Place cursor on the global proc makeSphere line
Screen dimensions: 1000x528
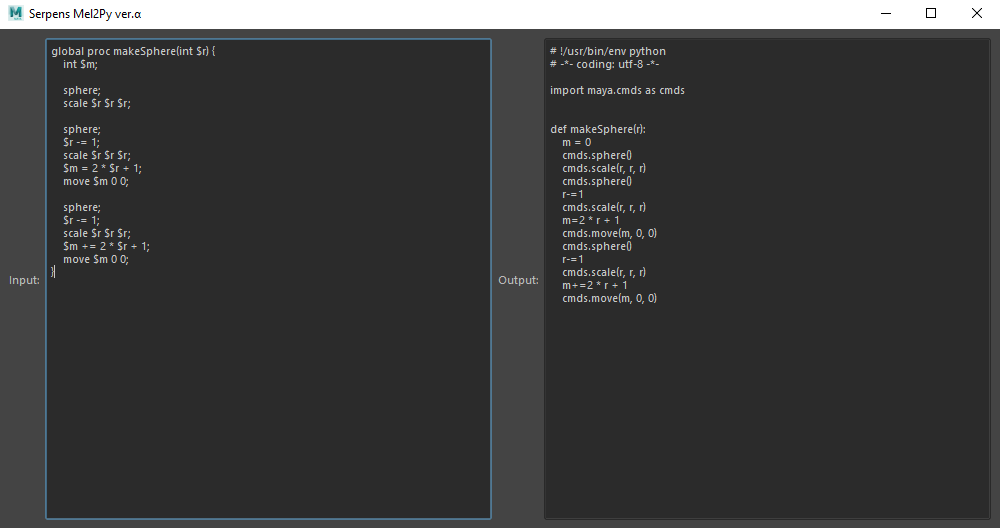tap(132, 51)
